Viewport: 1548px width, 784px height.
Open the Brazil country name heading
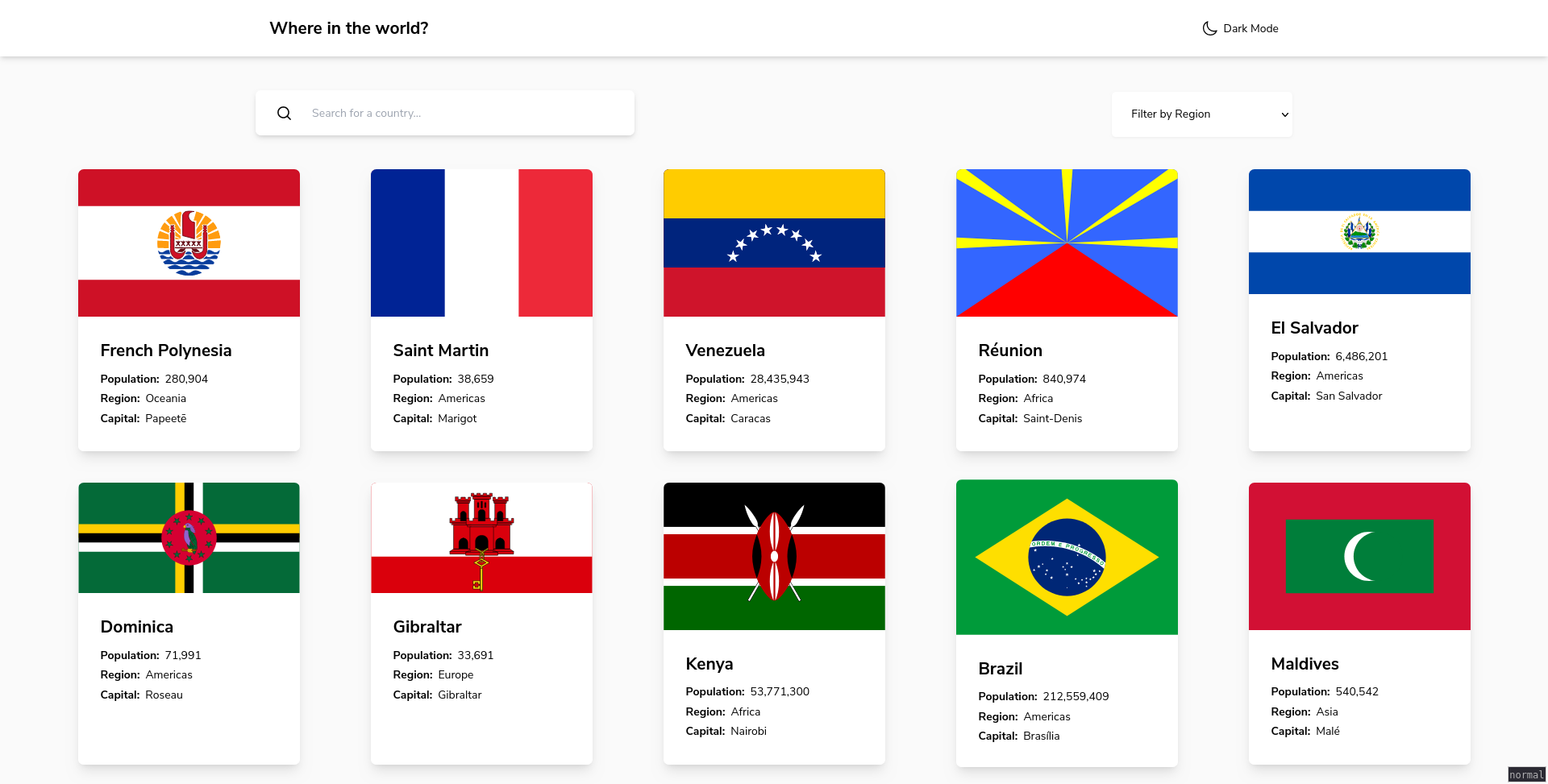pyautogui.click(x=1000, y=669)
